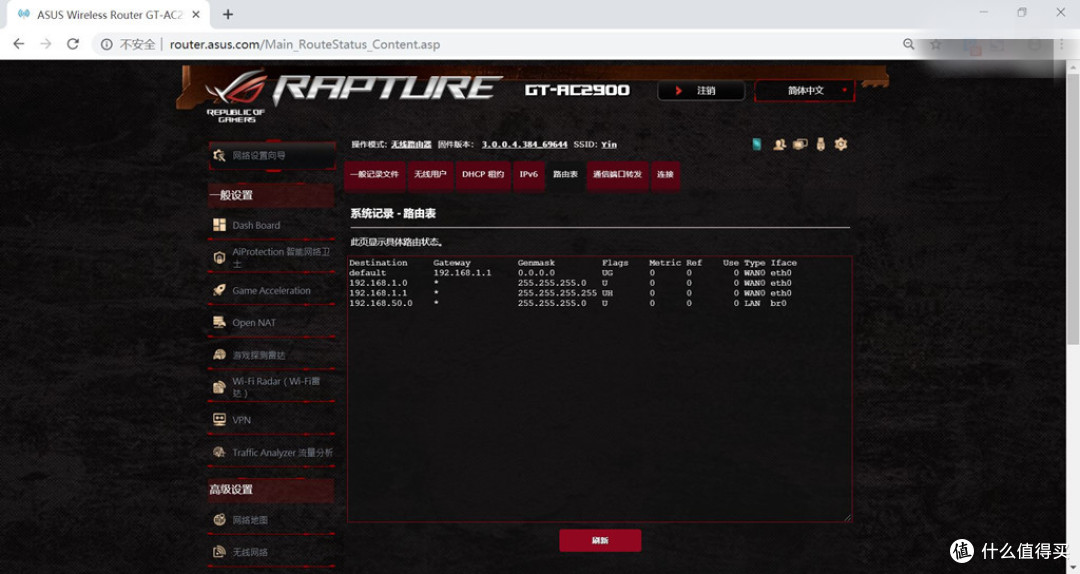Viewport: 1080px width, 574px height.
Task: Open firmware version 3.0.0.4.384_69644 link
Action: pos(524,144)
